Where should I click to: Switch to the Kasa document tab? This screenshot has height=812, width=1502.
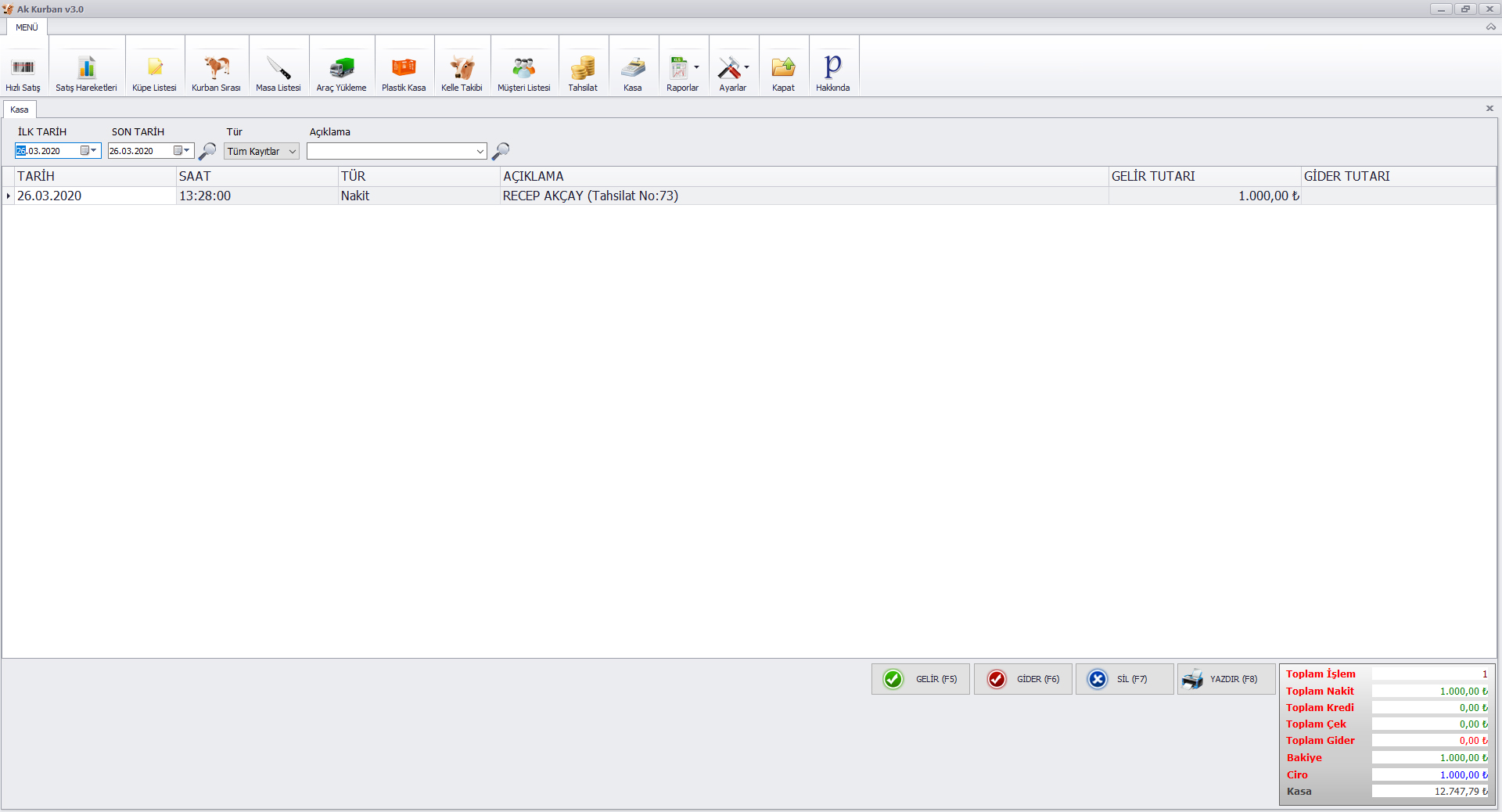[x=20, y=110]
